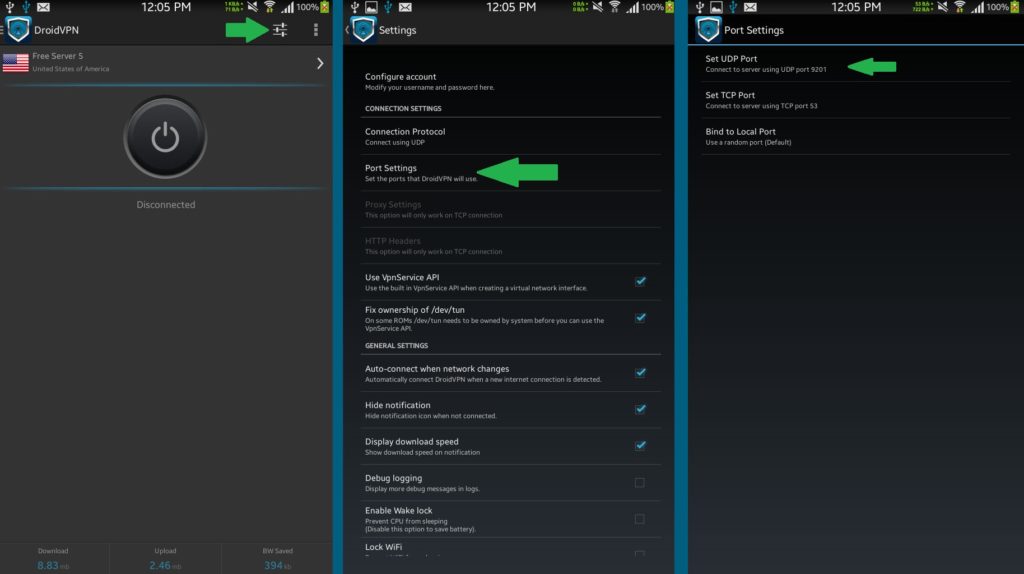Image resolution: width=1024 pixels, height=574 pixels.
Task: Tap the Lock WiFi setting label
Action: point(383,547)
